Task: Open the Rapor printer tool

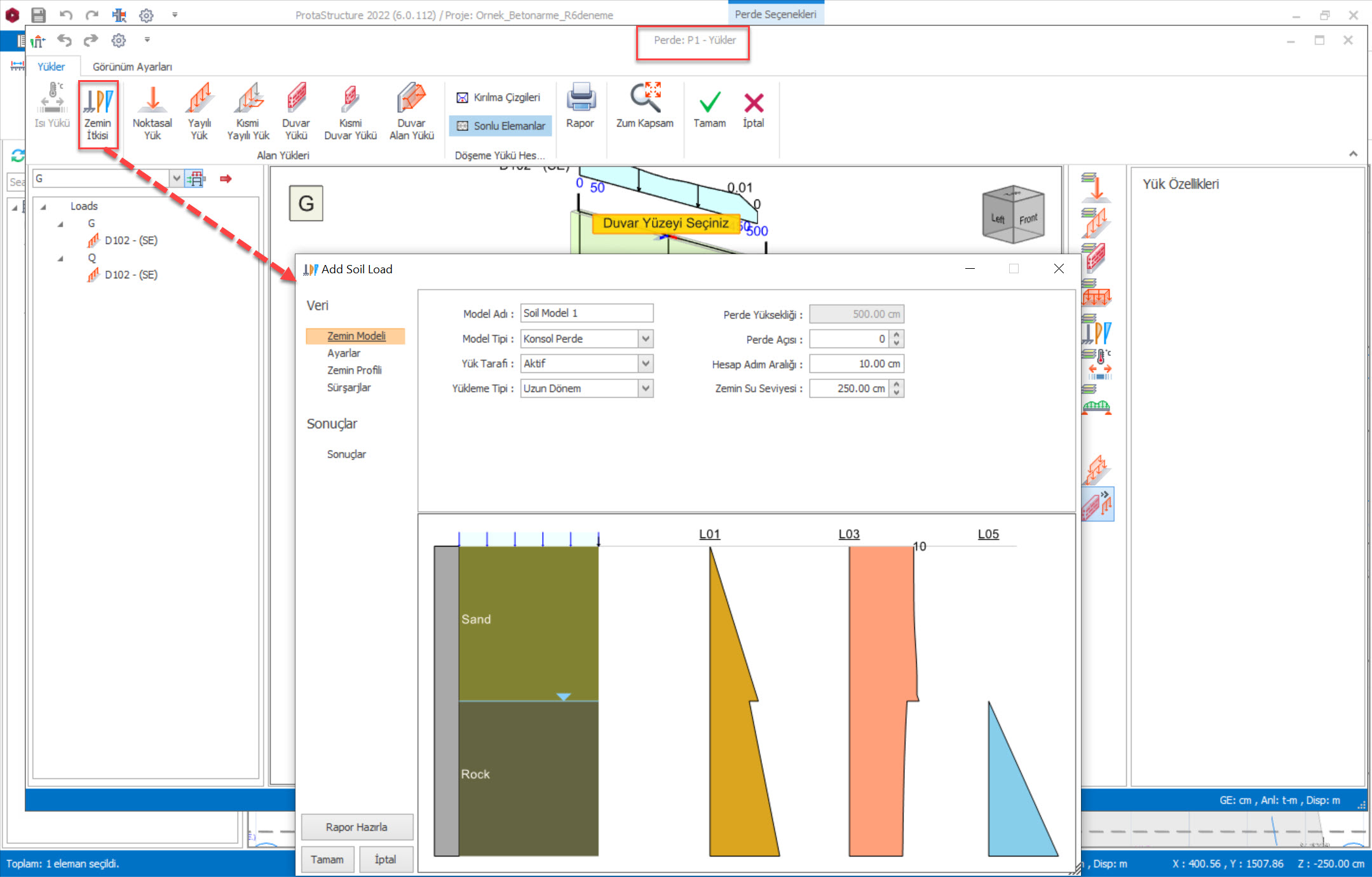Action: tap(580, 106)
